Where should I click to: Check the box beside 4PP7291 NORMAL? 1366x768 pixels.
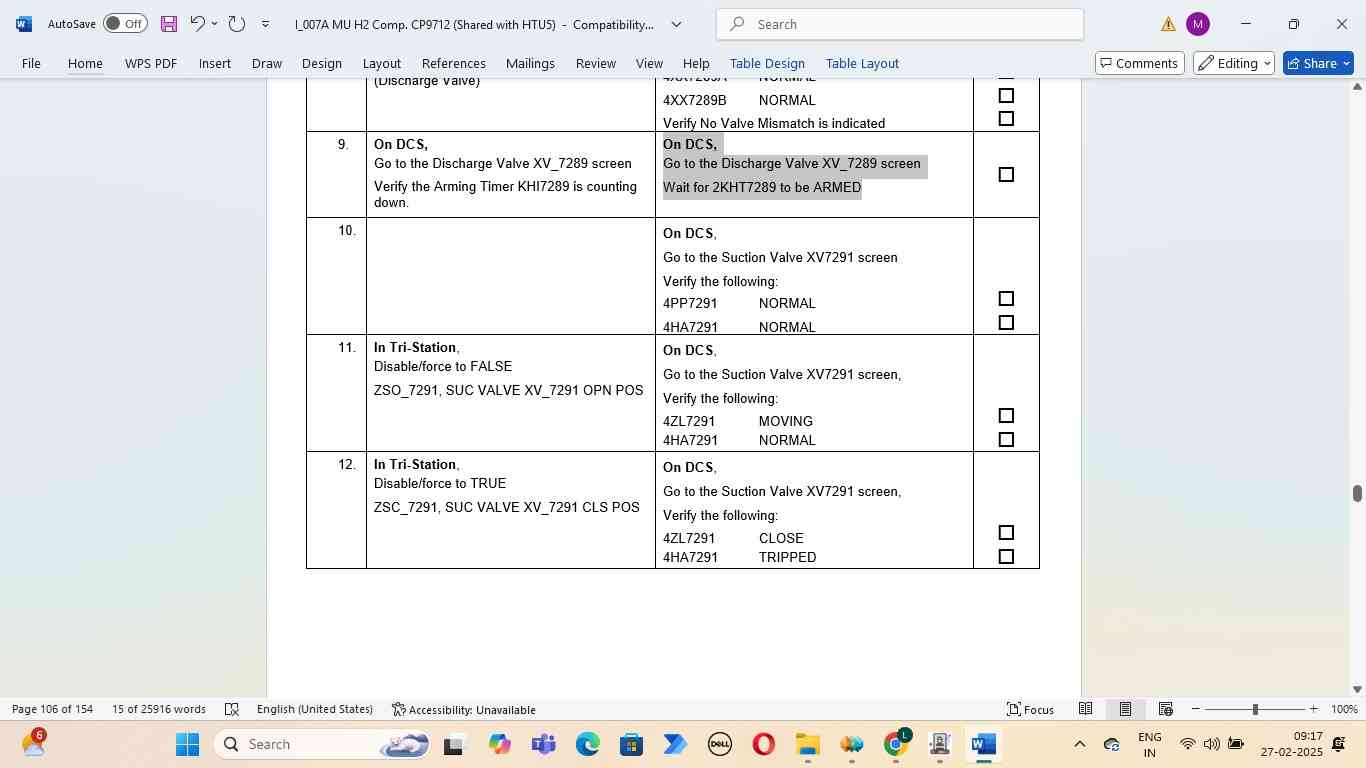click(x=1006, y=298)
